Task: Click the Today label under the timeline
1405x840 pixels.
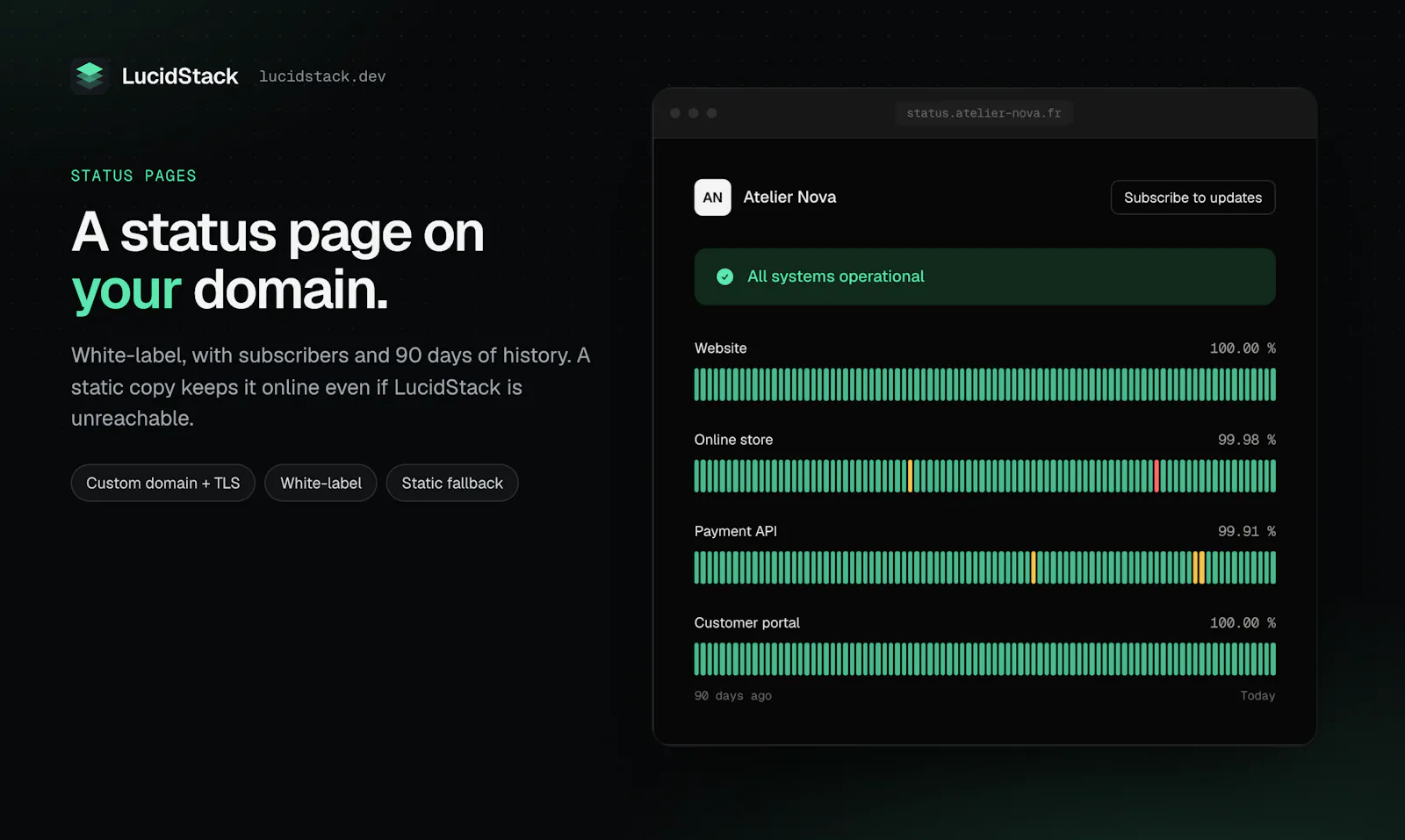Action: [1257, 695]
